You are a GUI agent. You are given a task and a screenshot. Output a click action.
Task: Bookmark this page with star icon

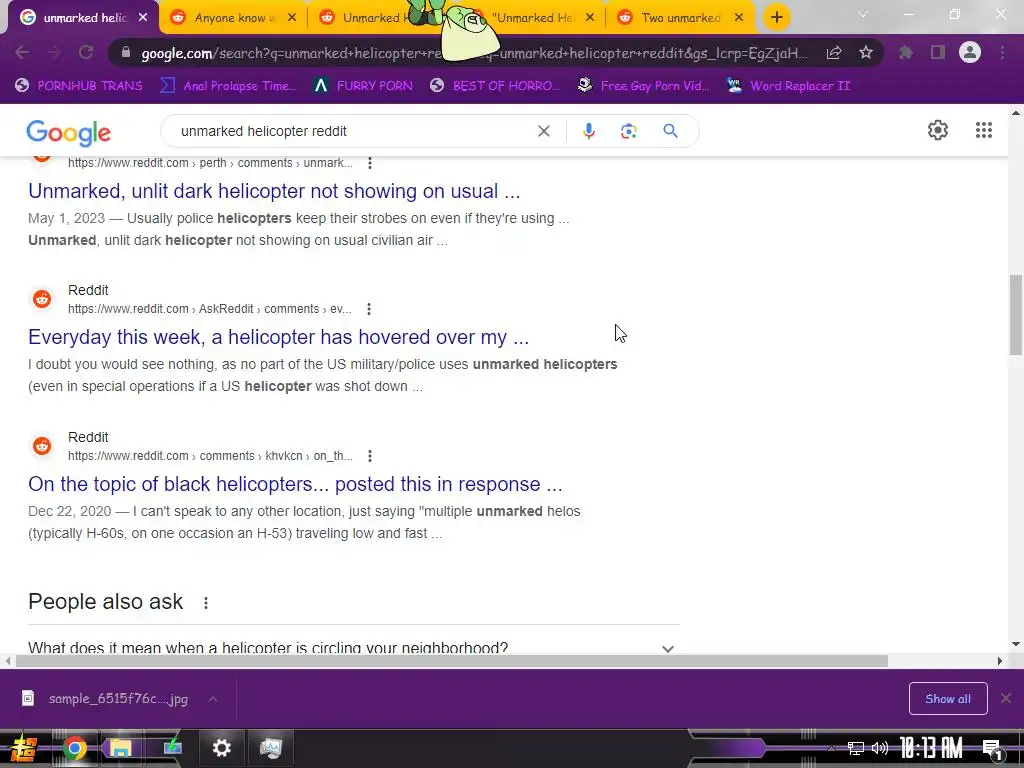866,52
